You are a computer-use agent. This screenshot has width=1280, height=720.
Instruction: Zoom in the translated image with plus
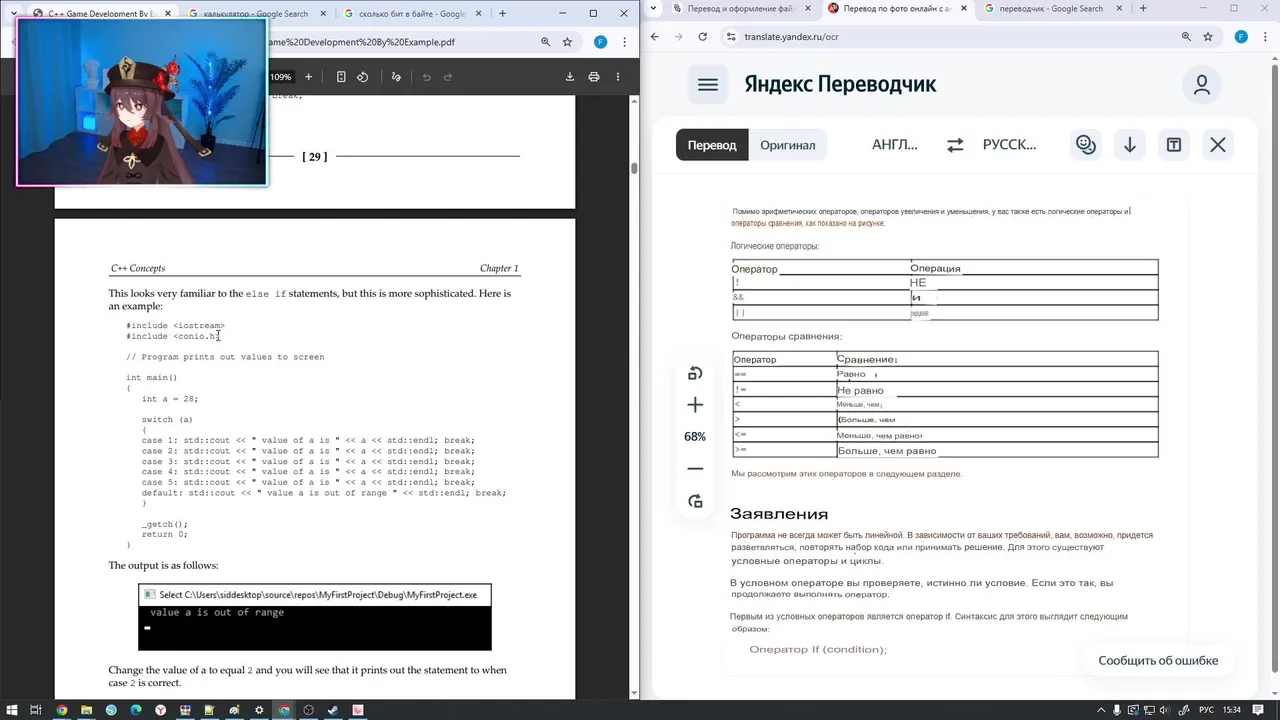tap(695, 405)
